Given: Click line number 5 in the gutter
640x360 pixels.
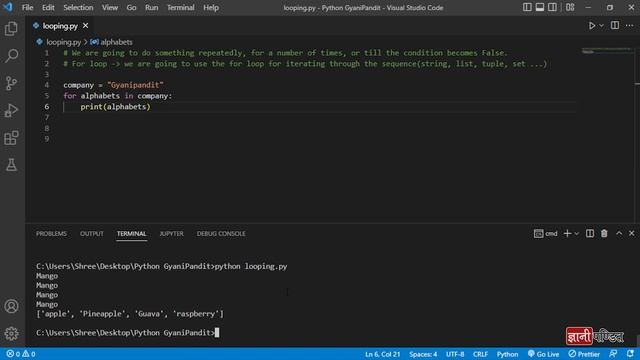Looking at the screenshot, I should [47, 96].
